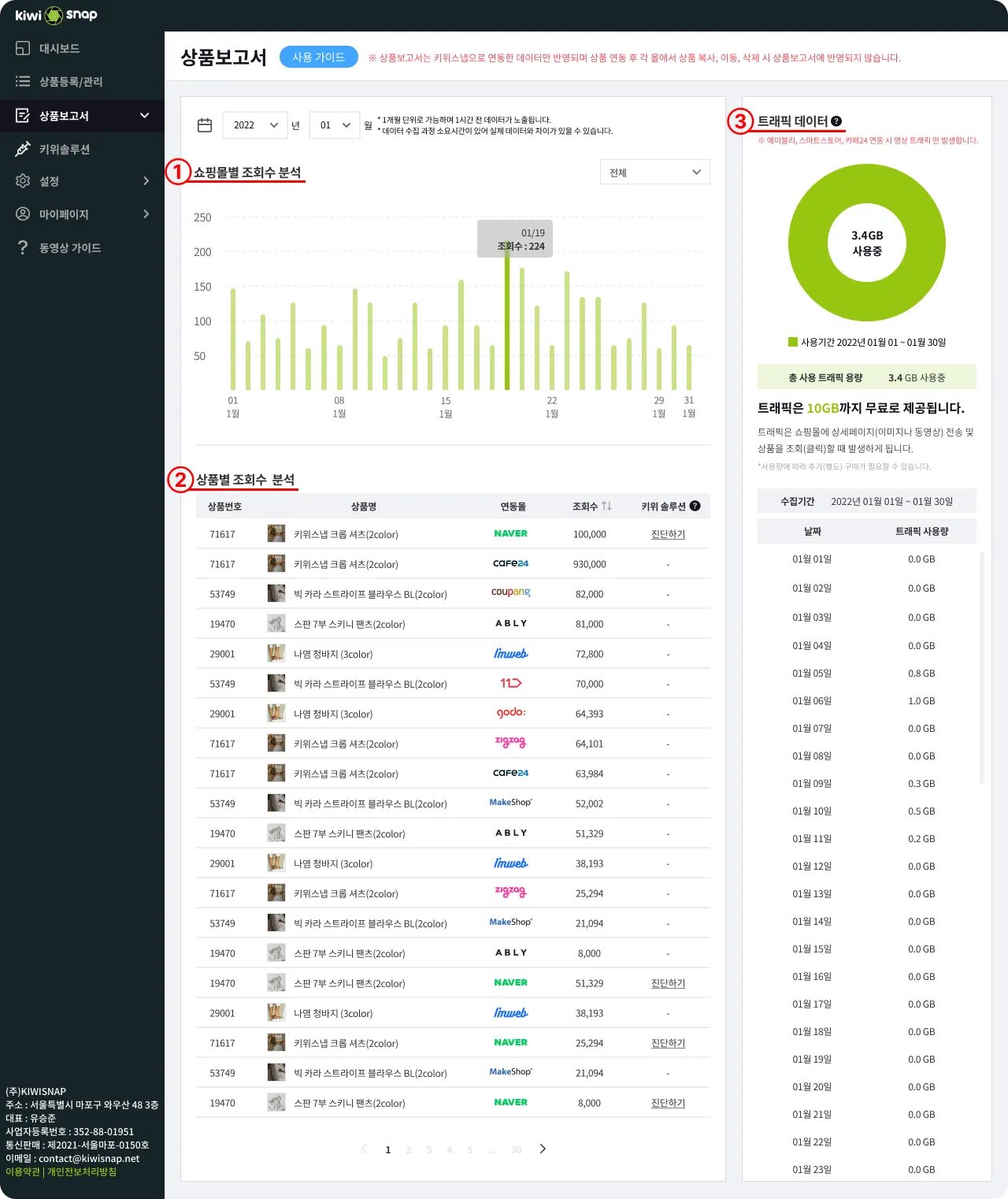Click the zigzag logo in the 64,101 row
Screen dimensions: 1008x1199
[511, 742]
